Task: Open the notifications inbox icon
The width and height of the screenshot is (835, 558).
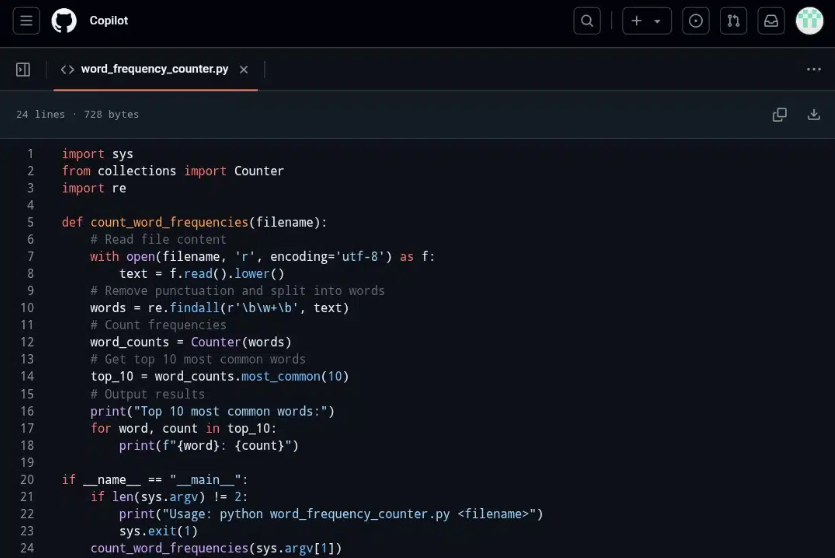Action: tap(771, 21)
